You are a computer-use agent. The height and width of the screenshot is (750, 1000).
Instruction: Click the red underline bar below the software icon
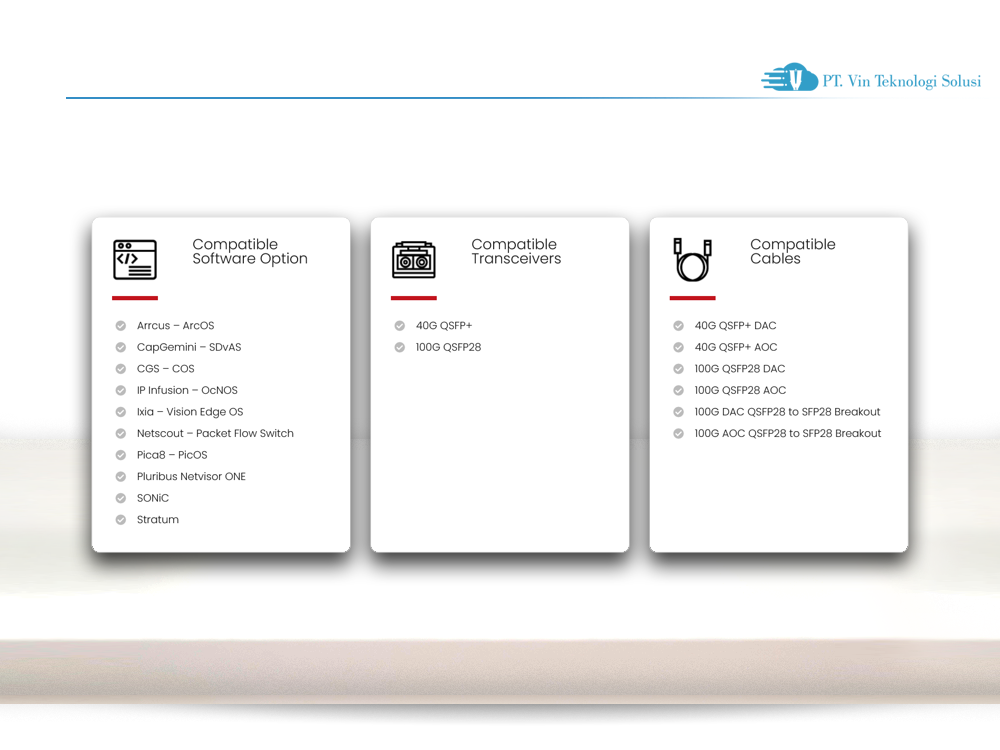coord(136,297)
